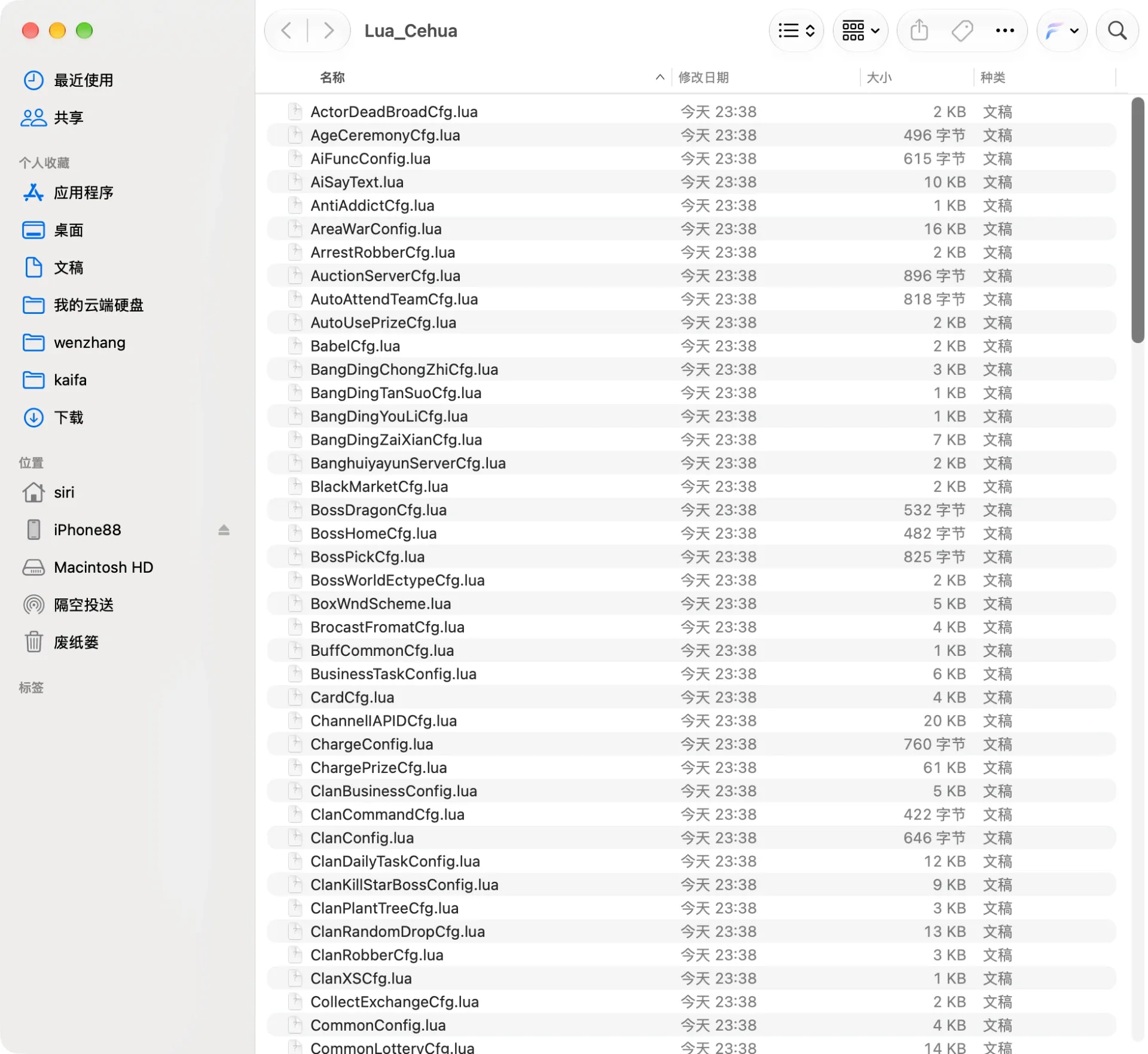Viewport: 1148px width, 1054px height.
Task: Click the Share toolbar icon
Action: [x=920, y=30]
